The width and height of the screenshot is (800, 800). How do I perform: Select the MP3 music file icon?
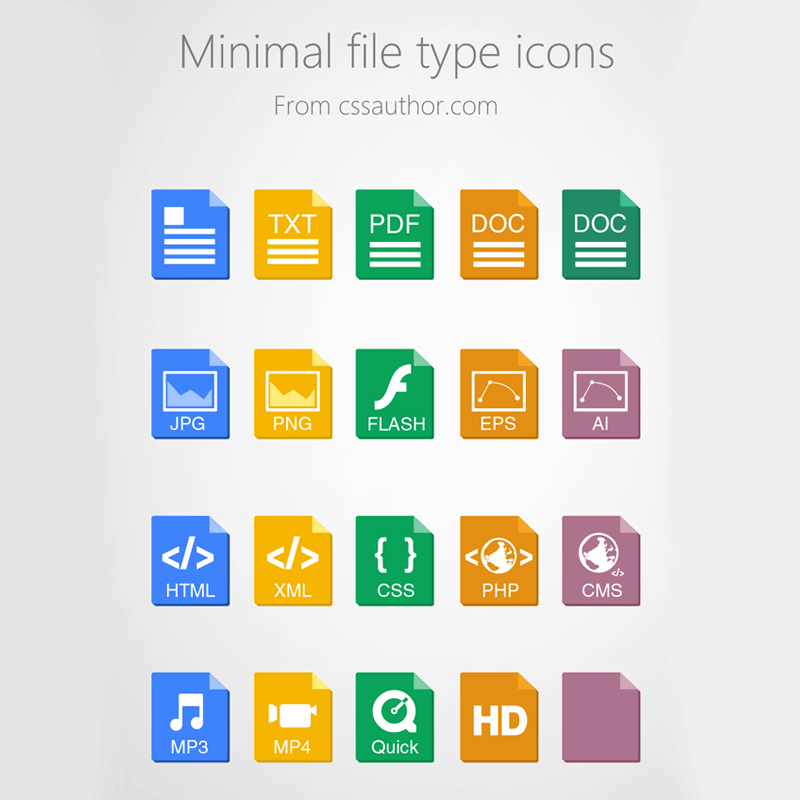point(190,722)
